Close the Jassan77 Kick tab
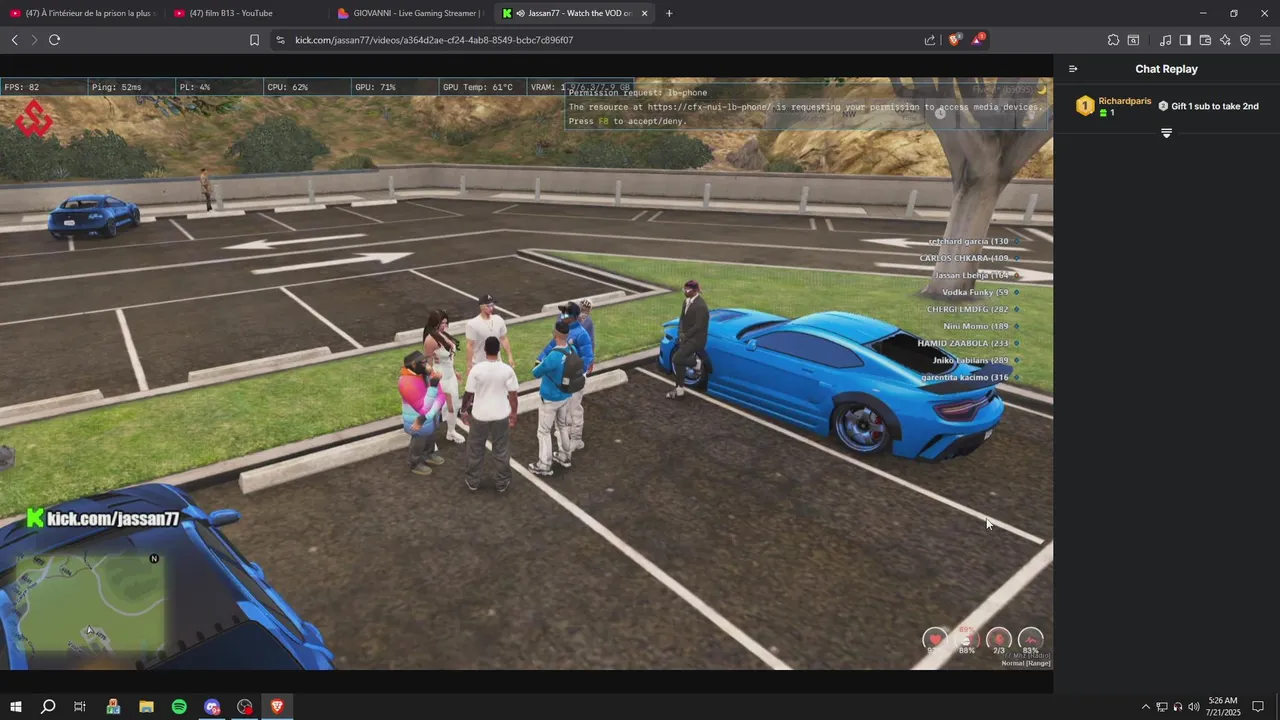The width and height of the screenshot is (1280, 720). coord(644,13)
